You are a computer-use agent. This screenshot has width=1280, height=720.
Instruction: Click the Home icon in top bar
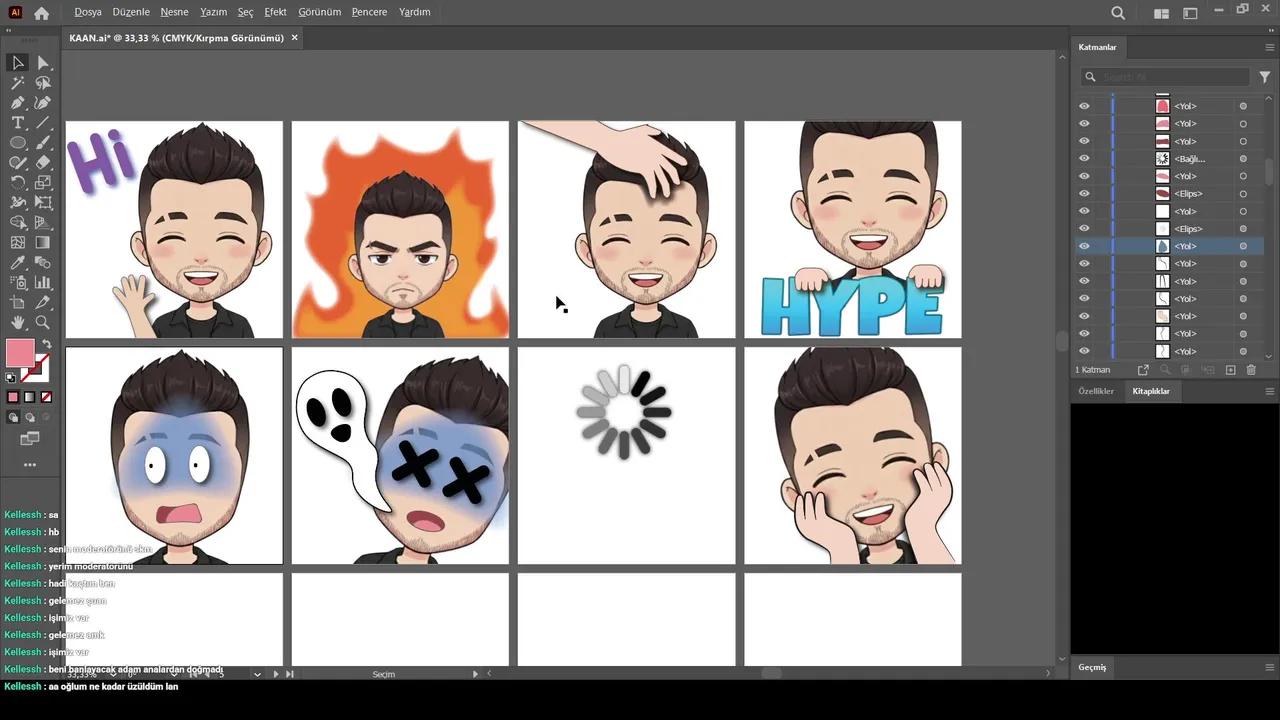(x=41, y=13)
